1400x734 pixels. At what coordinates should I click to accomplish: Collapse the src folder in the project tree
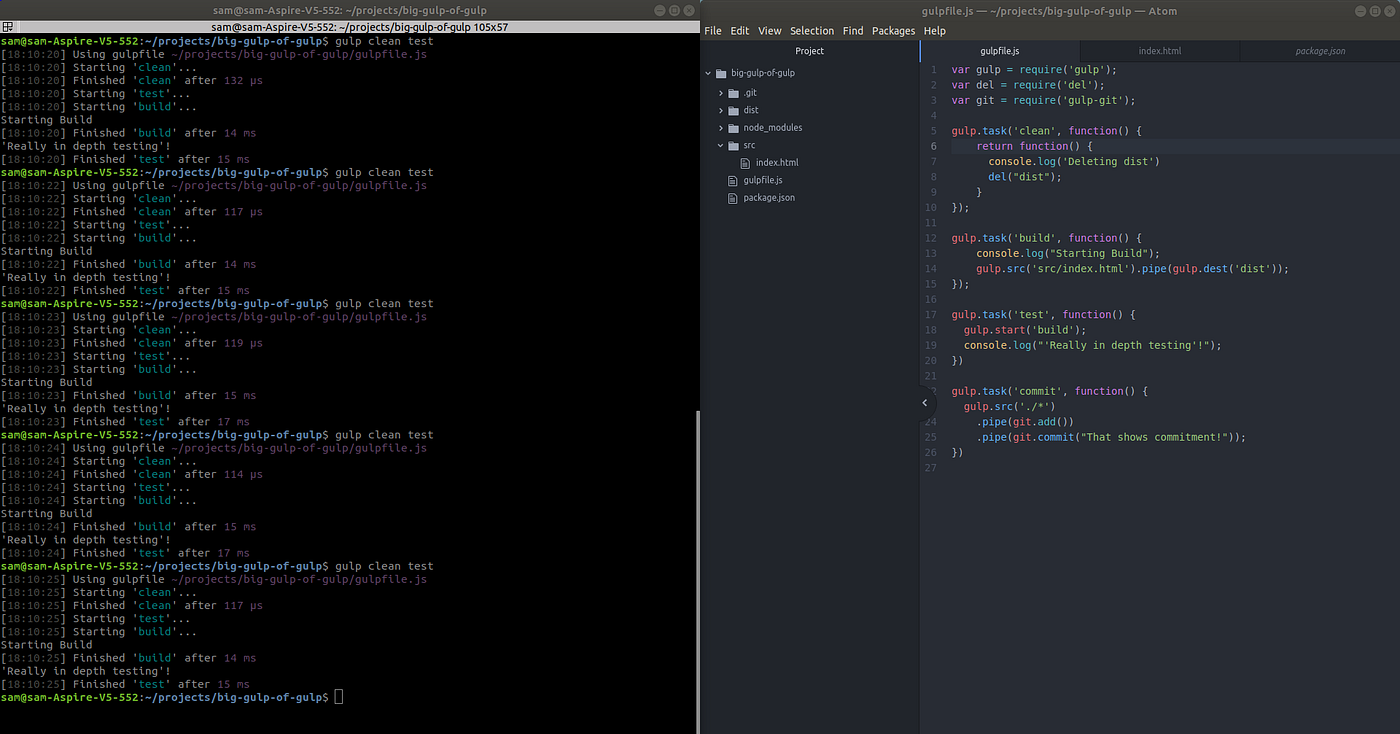[720, 144]
